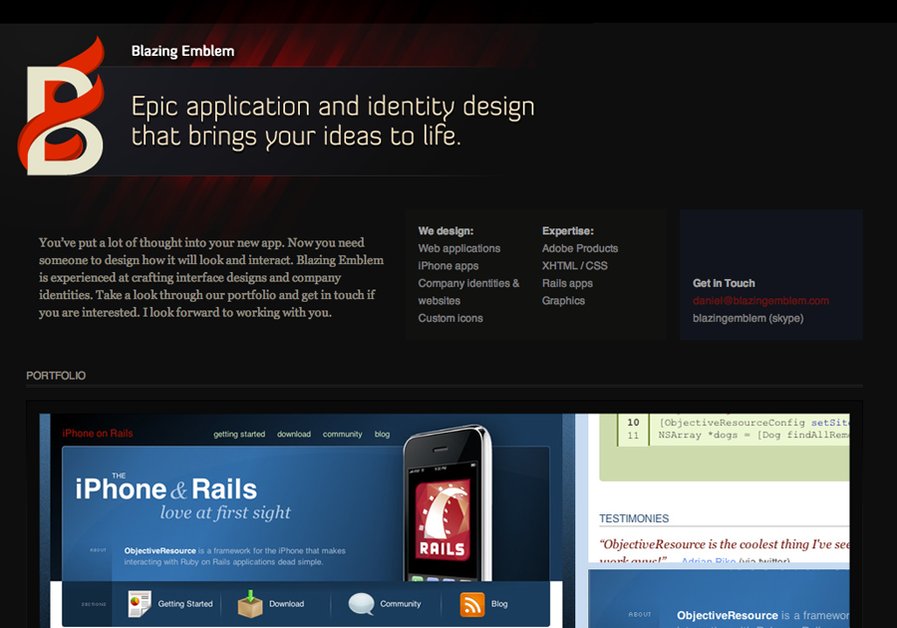
Task: Click 'love at first sight' subtitle
Action: click(x=225, y=512)
